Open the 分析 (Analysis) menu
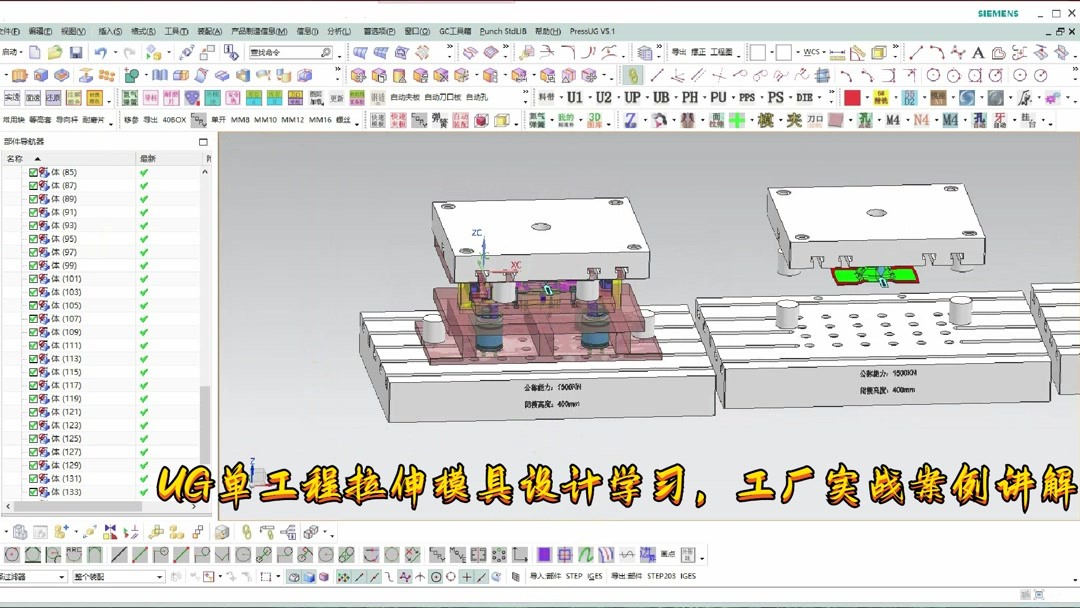This screenshot has width=1080, height=608. [339, 31]
